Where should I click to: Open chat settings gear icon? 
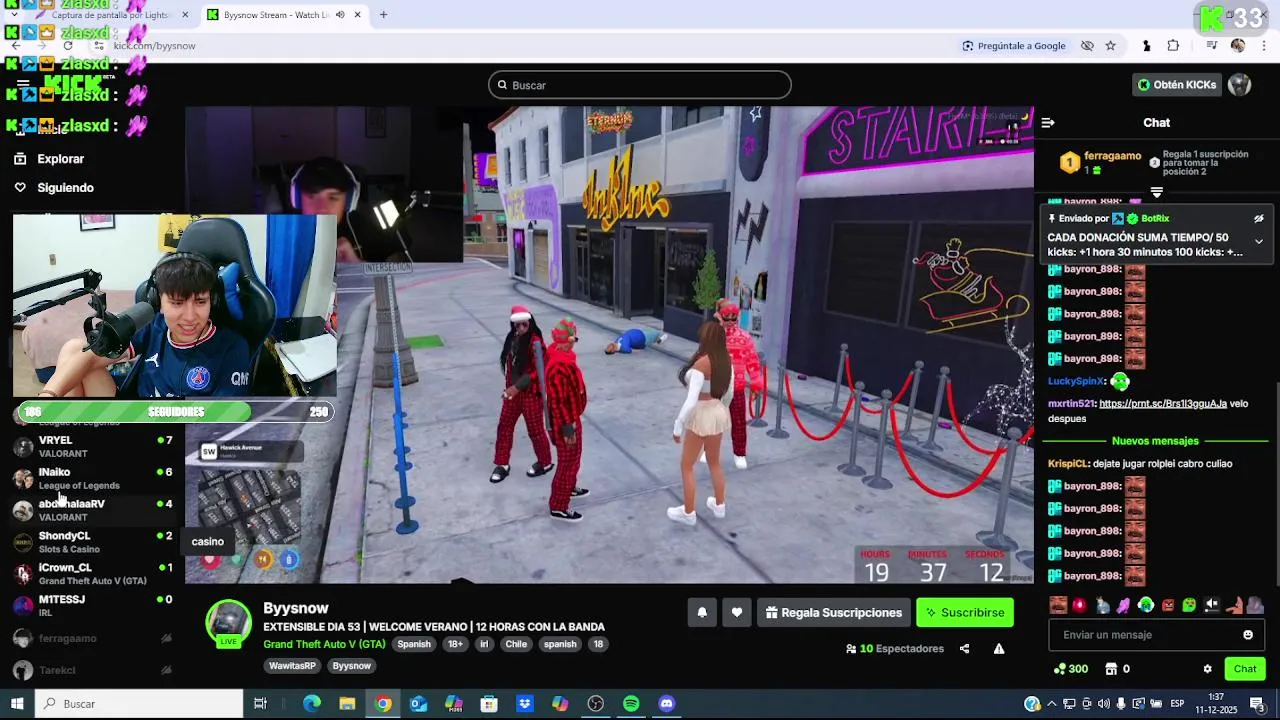[1207, 669]
